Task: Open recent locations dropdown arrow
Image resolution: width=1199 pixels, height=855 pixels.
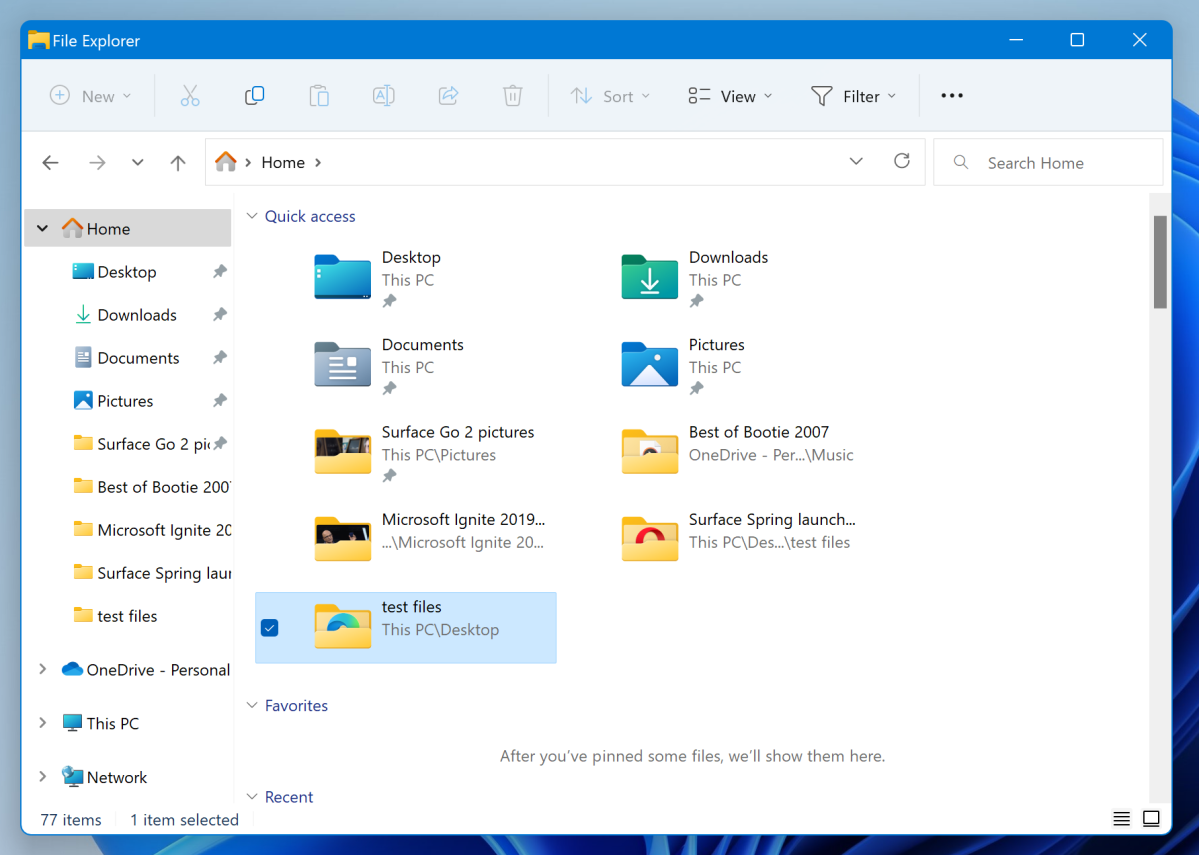Action: (138, 162)
